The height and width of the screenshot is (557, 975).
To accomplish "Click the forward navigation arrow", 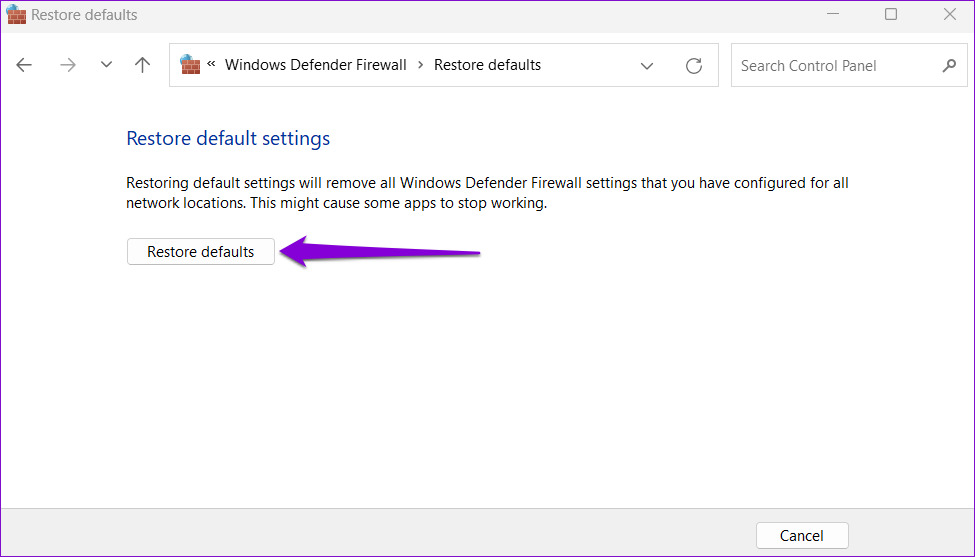I will point(67,65).
